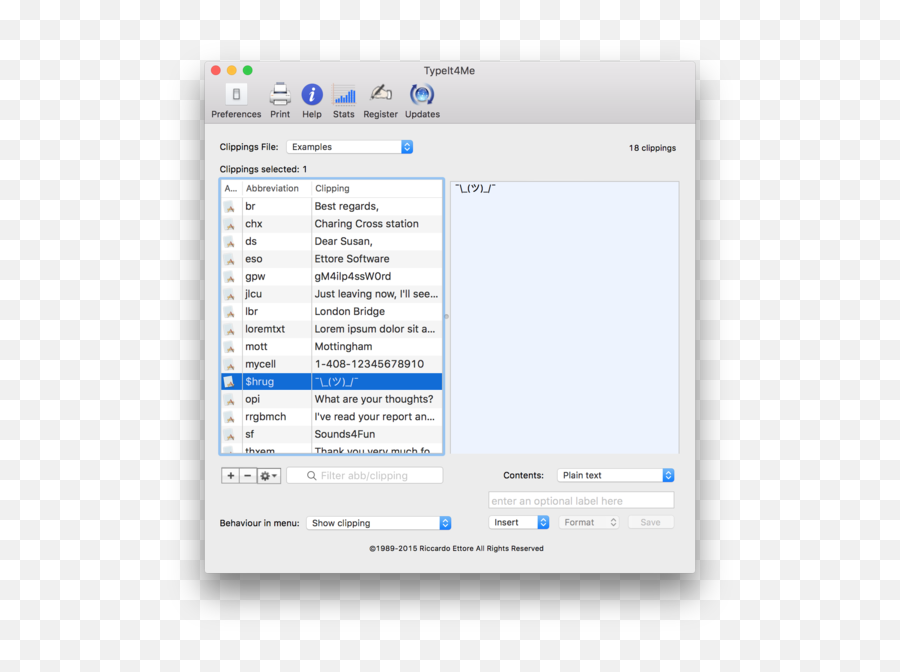Screen dimensions: 900x672
Task: Click the Filter abb/clipping search field
Action: click(364, 476)
